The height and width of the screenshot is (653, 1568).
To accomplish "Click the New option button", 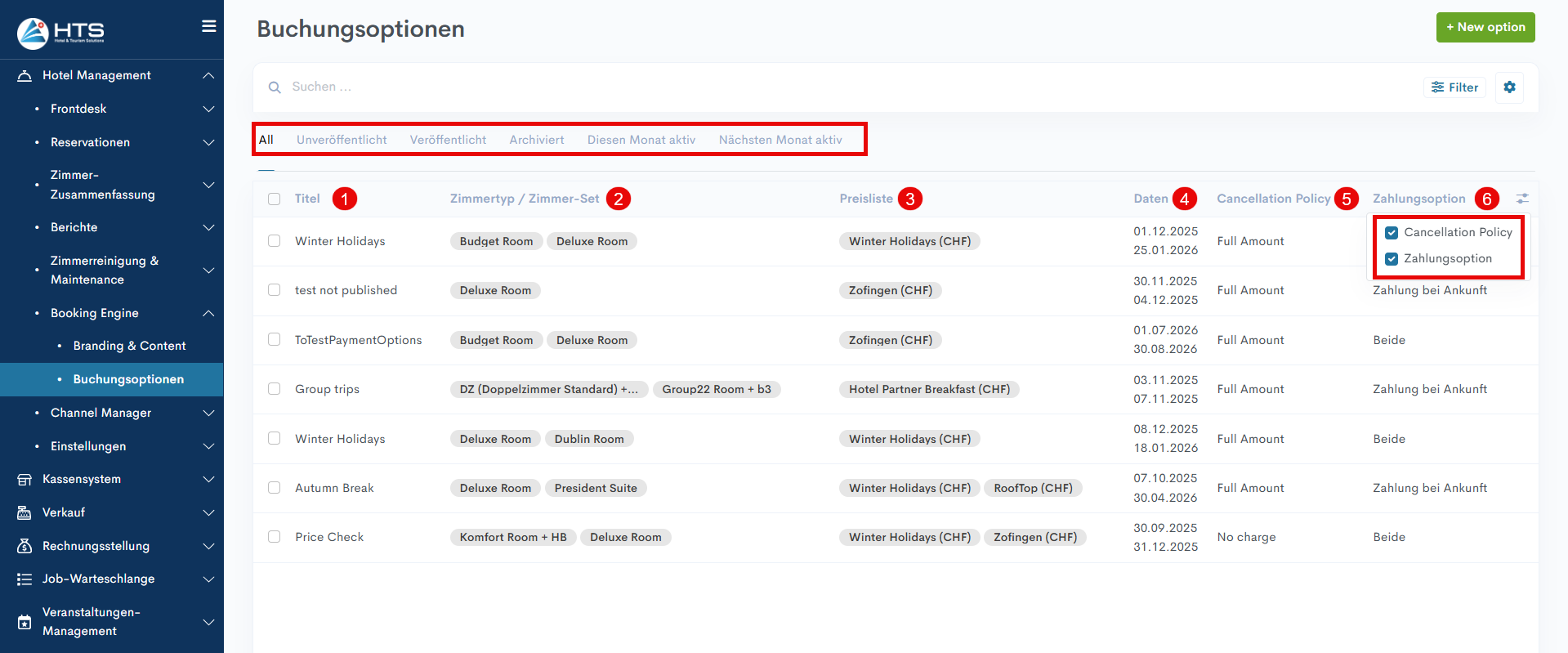I will click(x=1485, y=27).
